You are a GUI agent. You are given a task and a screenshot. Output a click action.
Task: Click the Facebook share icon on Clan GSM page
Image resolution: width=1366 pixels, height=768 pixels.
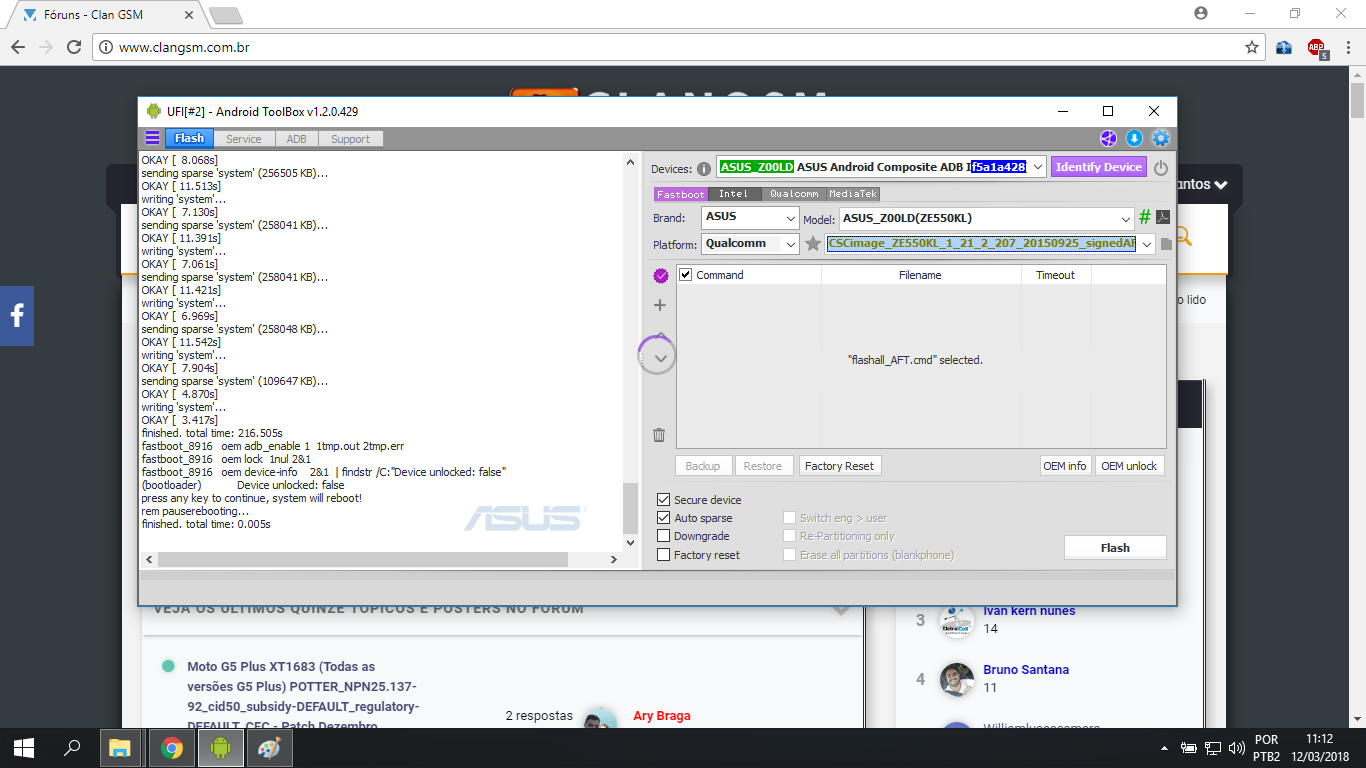pyautogui.click(x=17, y=316)
